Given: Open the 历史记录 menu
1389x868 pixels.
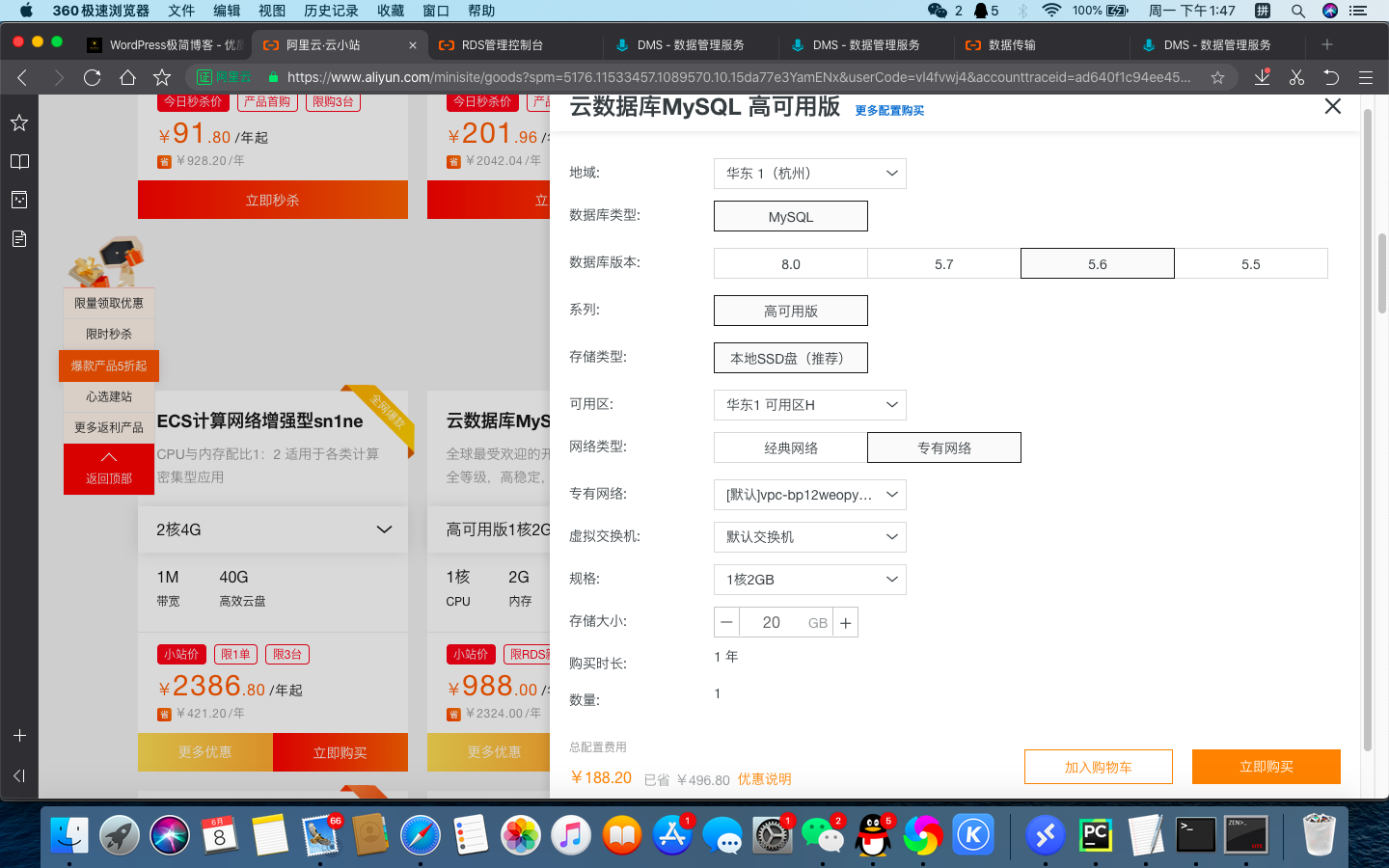Looking at the screenshot, I should [331, 11].
